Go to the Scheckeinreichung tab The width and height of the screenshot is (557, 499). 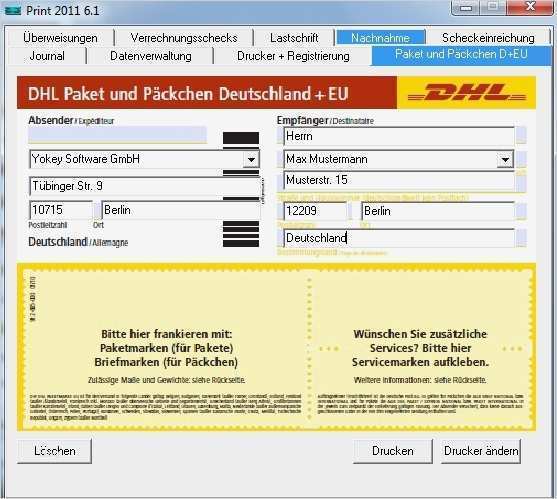click(x=488, y=38)
